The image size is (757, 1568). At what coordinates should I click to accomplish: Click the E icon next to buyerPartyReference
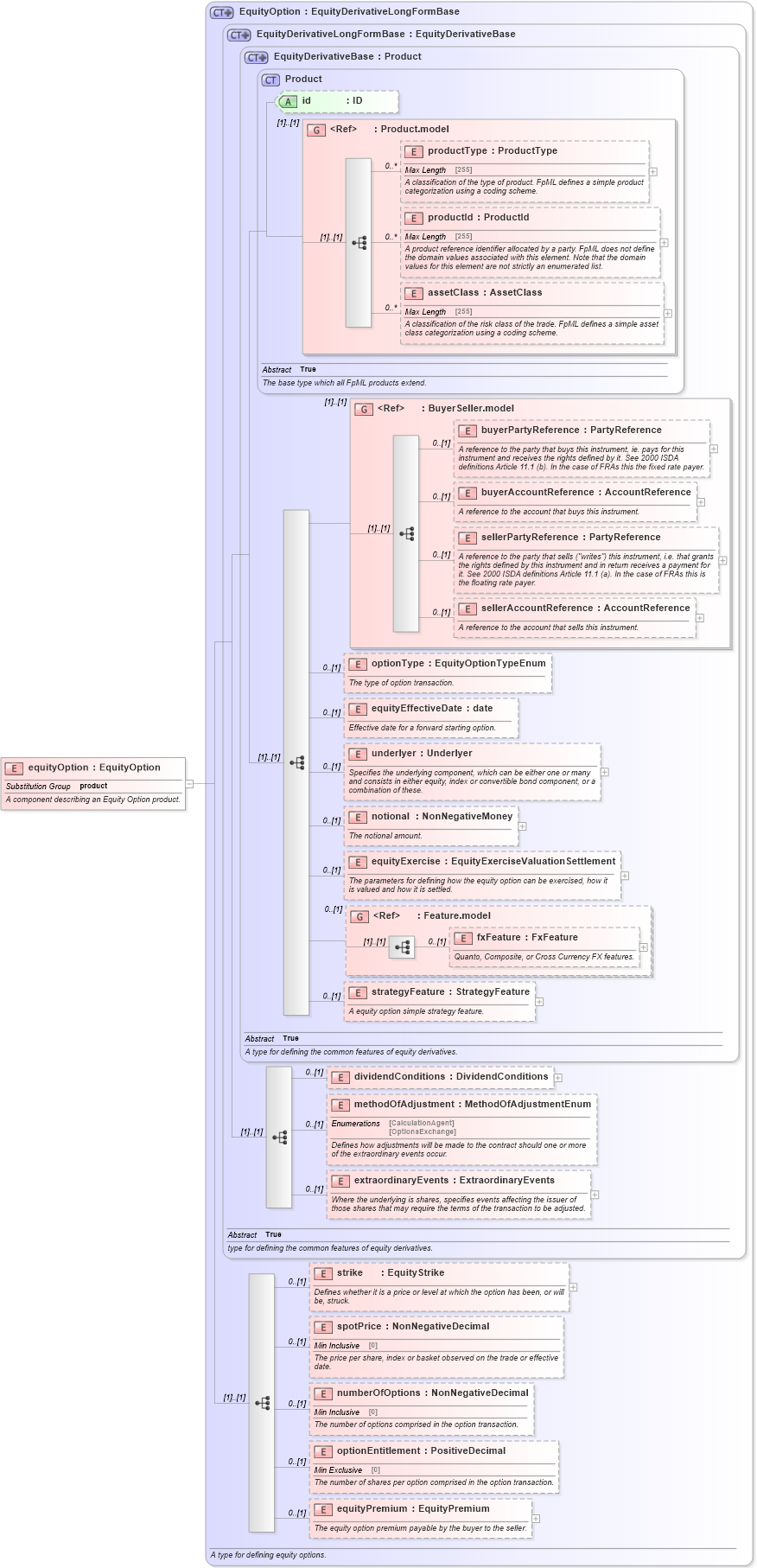(468, 431)
